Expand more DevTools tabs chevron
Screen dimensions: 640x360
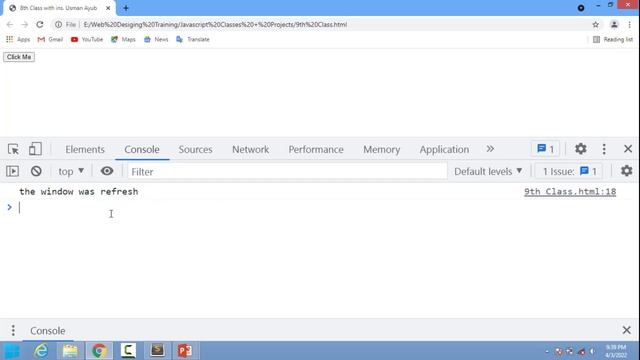[490, 149]
